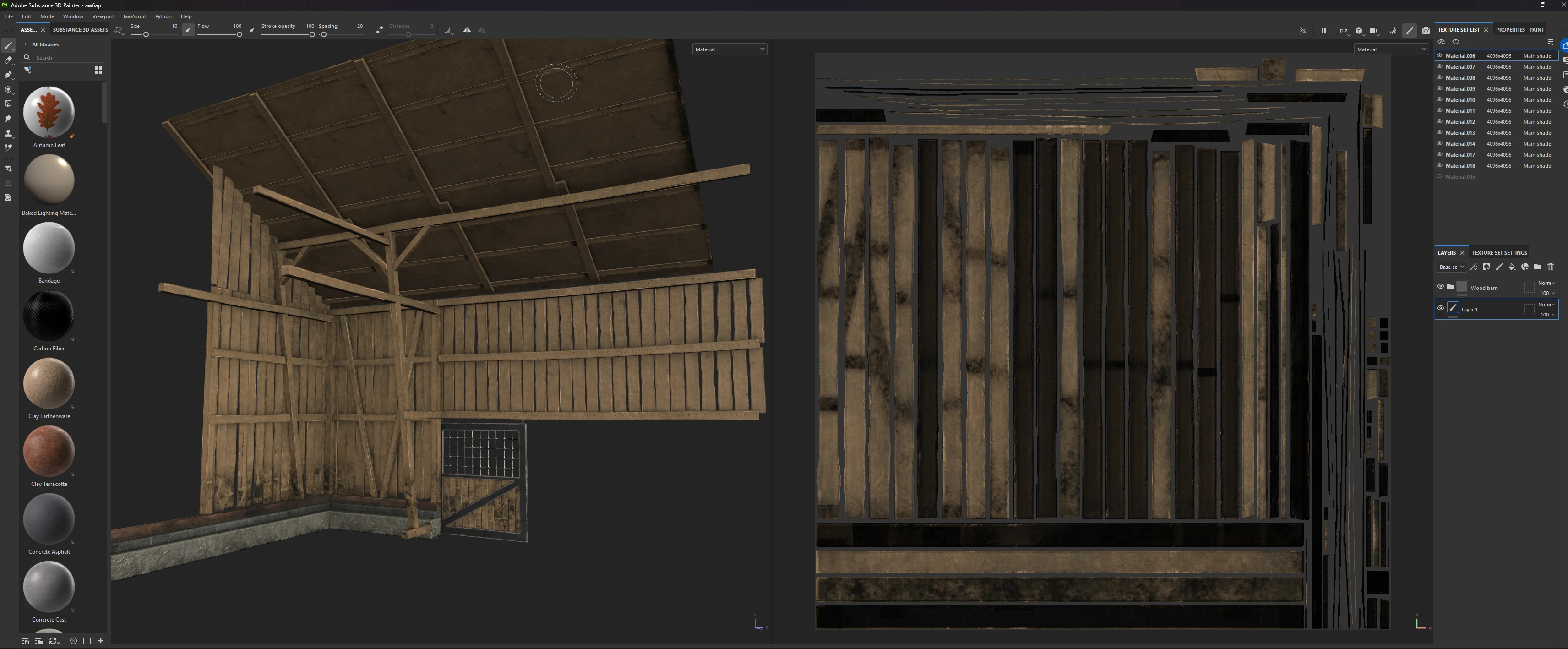Select the Eraser tool in left toolbar
The width and height of the screenshot is (1568, 649).
point(8,60)
